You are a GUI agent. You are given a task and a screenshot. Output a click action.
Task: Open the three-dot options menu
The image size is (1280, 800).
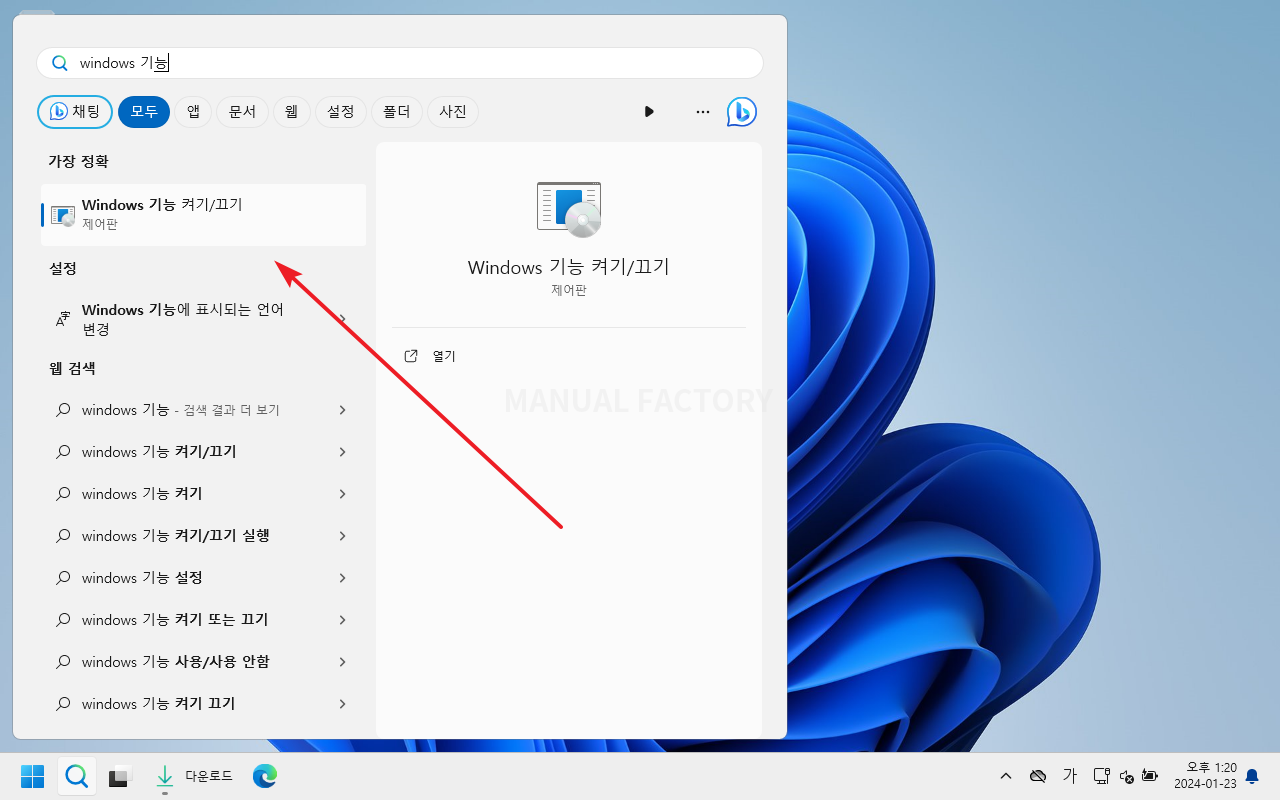tap(703, 112)
